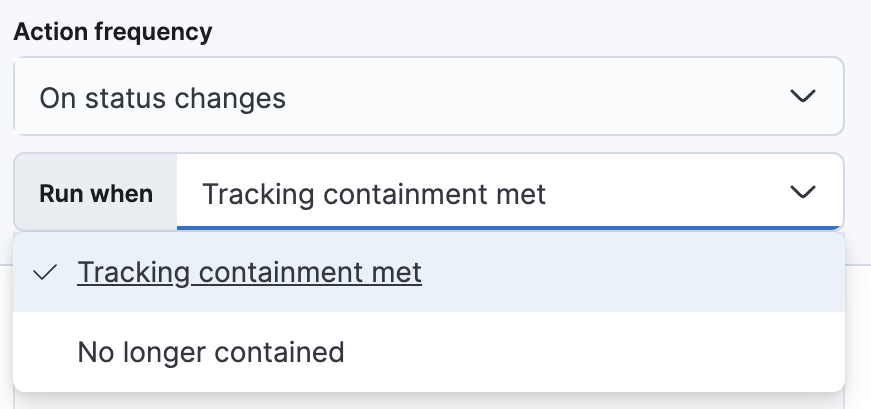Open the Action frequency dropdown

click(428, 97)
